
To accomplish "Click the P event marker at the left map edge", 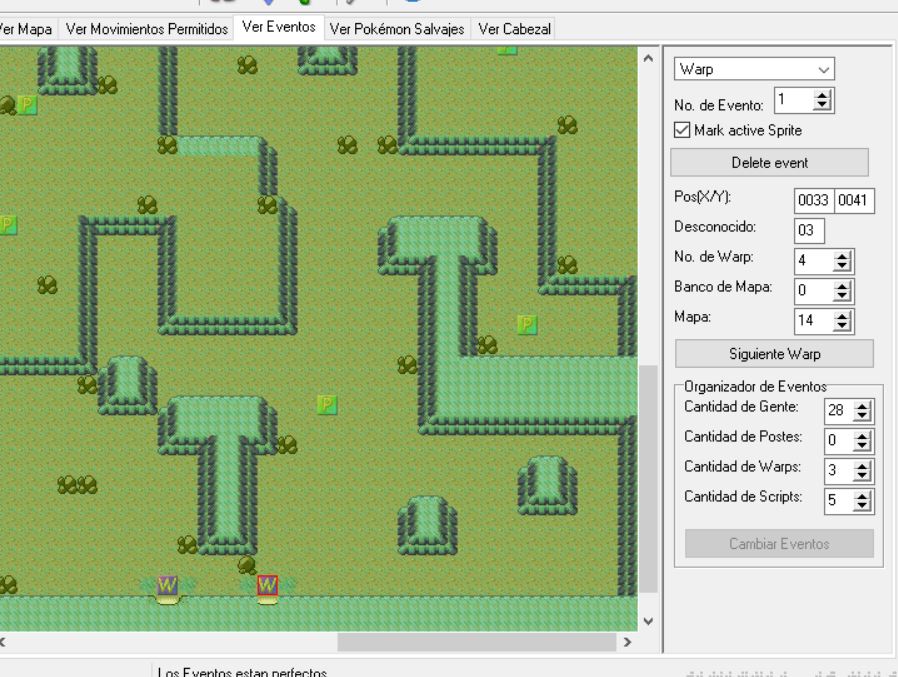I will tap(7, 224).
